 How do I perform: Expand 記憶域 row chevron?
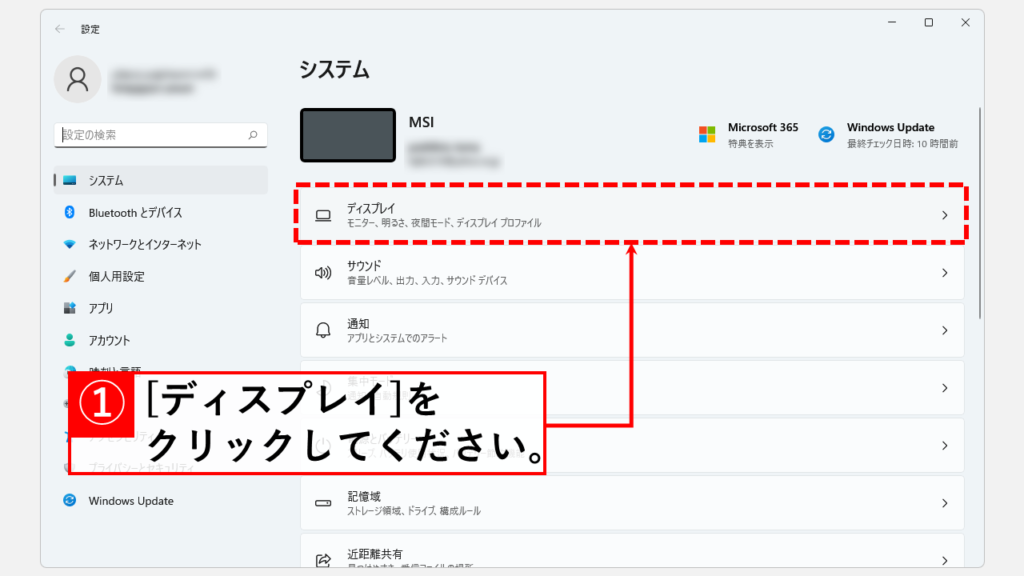944,503
